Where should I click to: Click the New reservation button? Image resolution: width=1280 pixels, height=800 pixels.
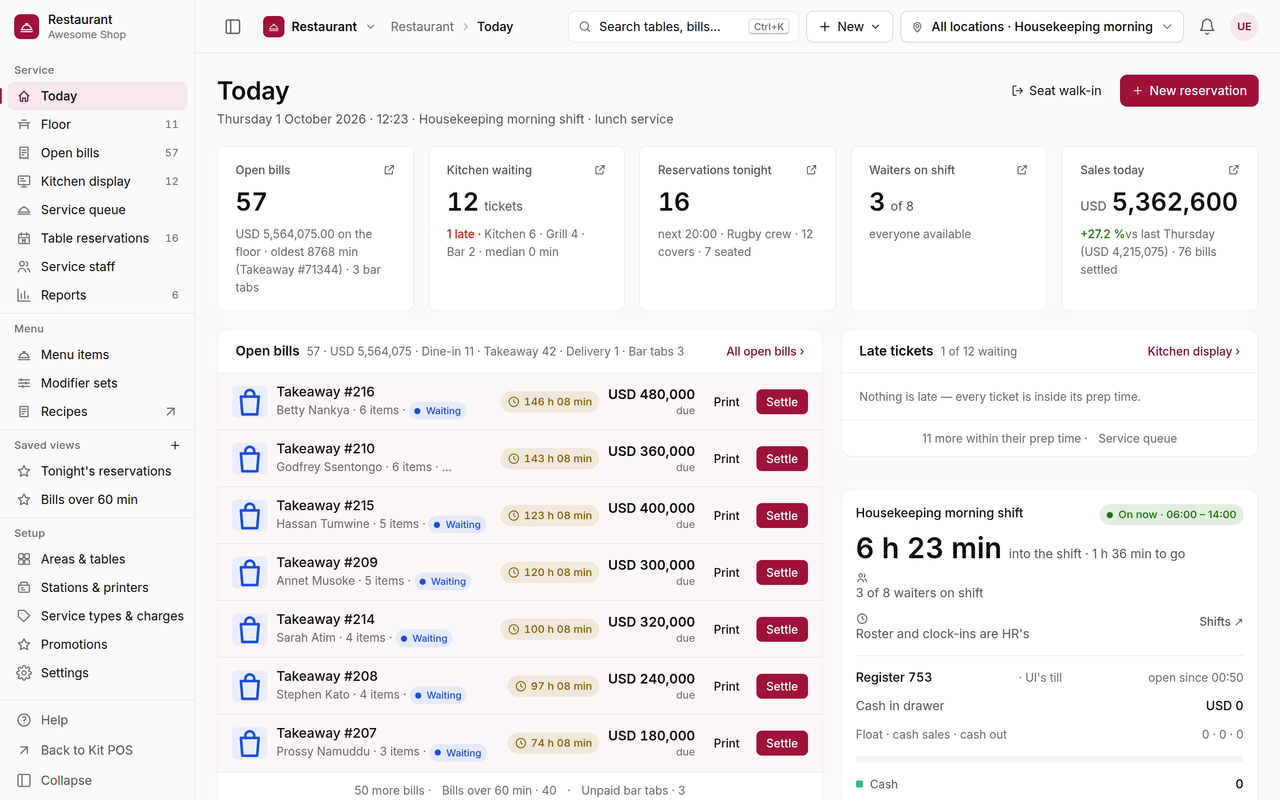click(x=1189, y=90)
